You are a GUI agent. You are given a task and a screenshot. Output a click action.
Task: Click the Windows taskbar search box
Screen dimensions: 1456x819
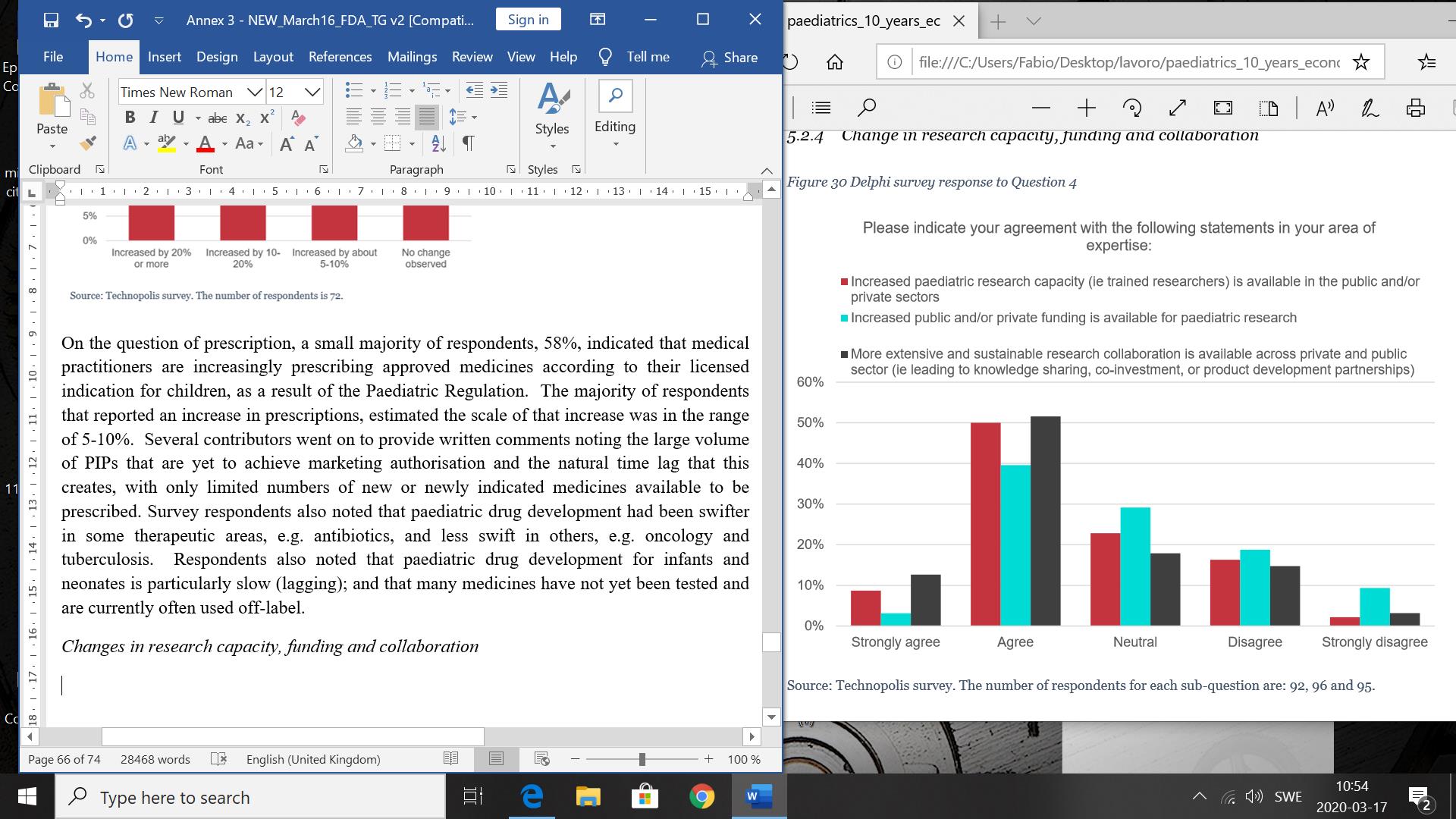click(x=250, y=797)
